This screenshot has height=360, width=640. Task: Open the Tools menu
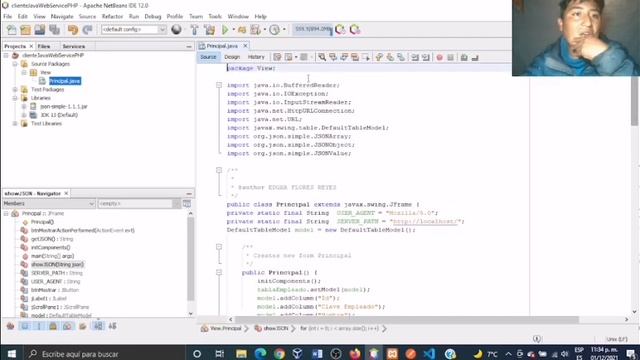click(215, 16)
